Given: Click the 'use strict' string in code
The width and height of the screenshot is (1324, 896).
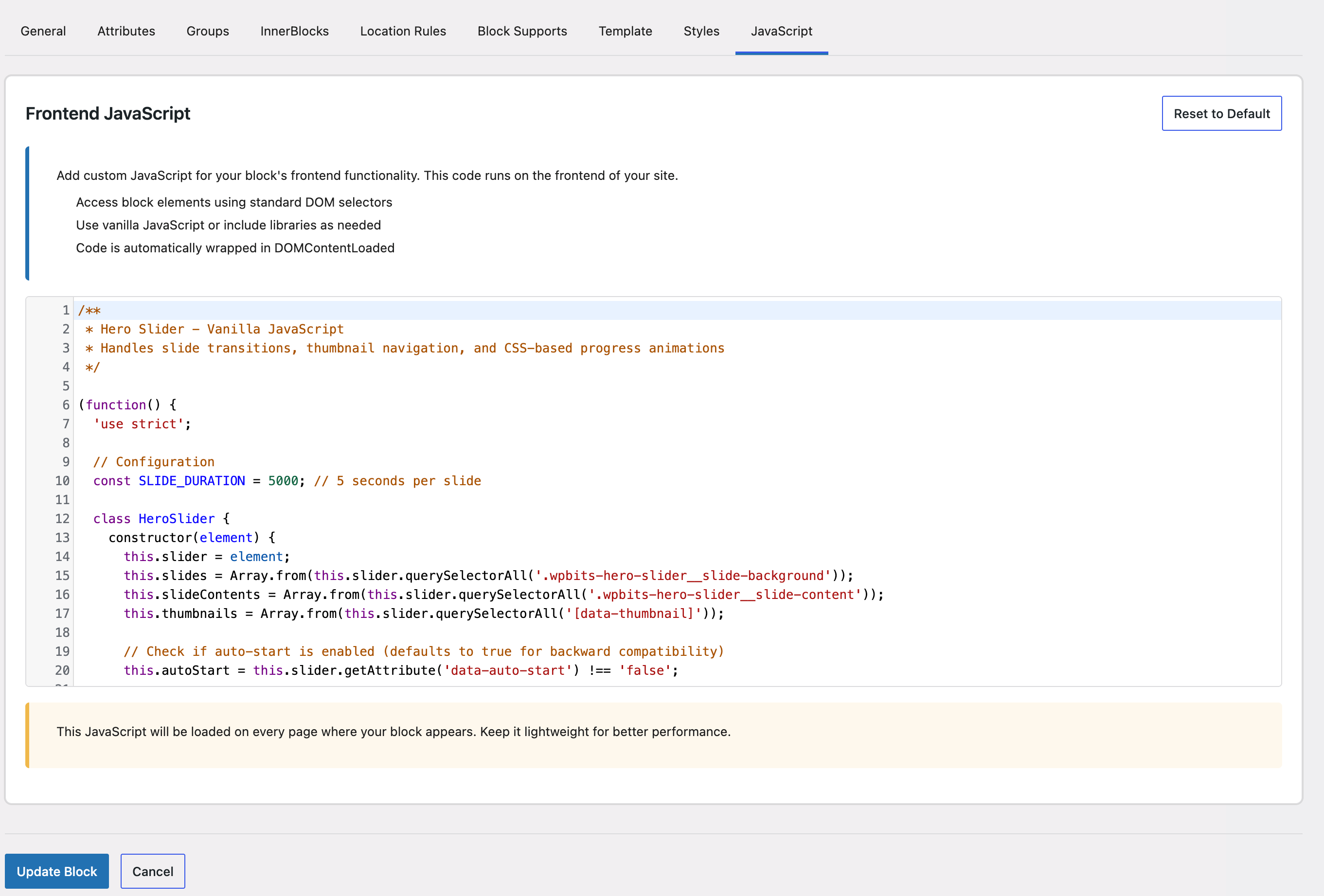Looking at the screenshot, I should point(139,423).
